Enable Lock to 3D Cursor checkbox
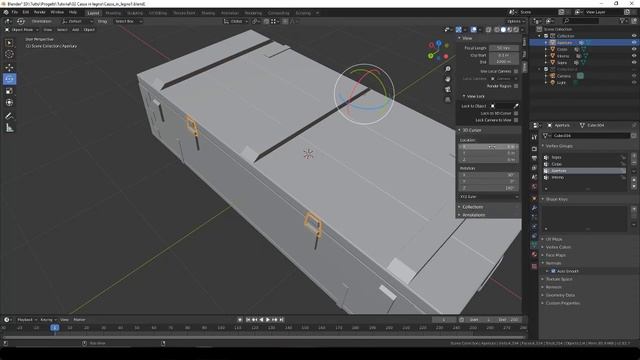Viewport: 640px width, 360px height. tap(516, 113)
